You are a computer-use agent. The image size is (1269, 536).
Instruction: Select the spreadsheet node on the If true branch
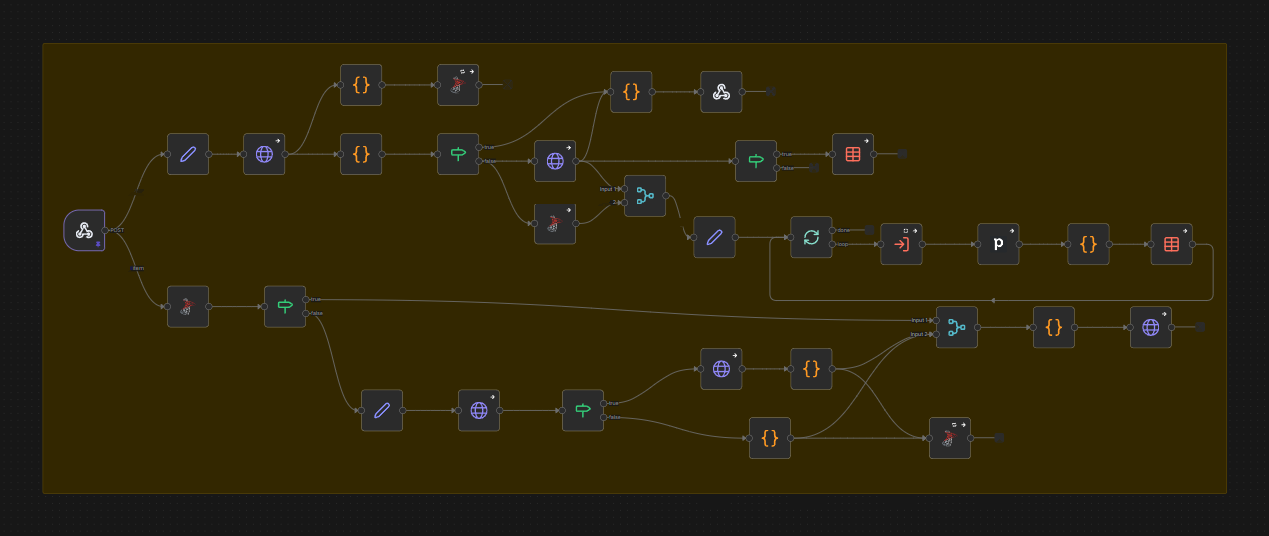click(853, 154)
